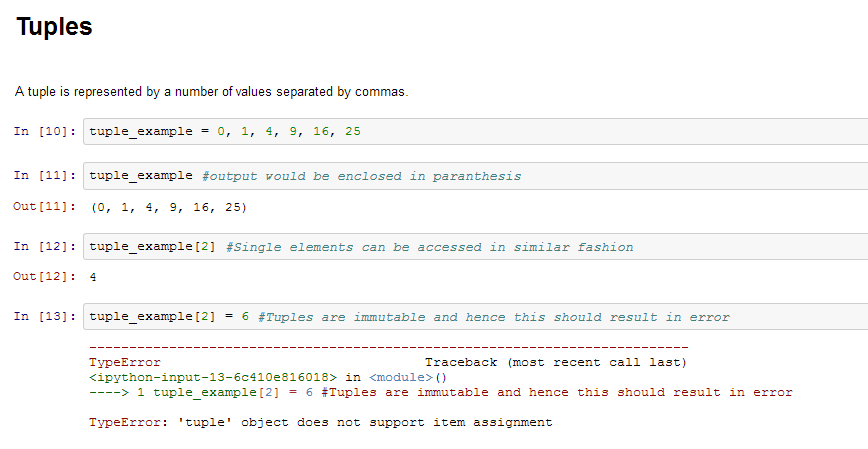Screen dimensions: 868x449
Task: Click 'Traceback (most recent call last)' text
Action: point(556,361)
